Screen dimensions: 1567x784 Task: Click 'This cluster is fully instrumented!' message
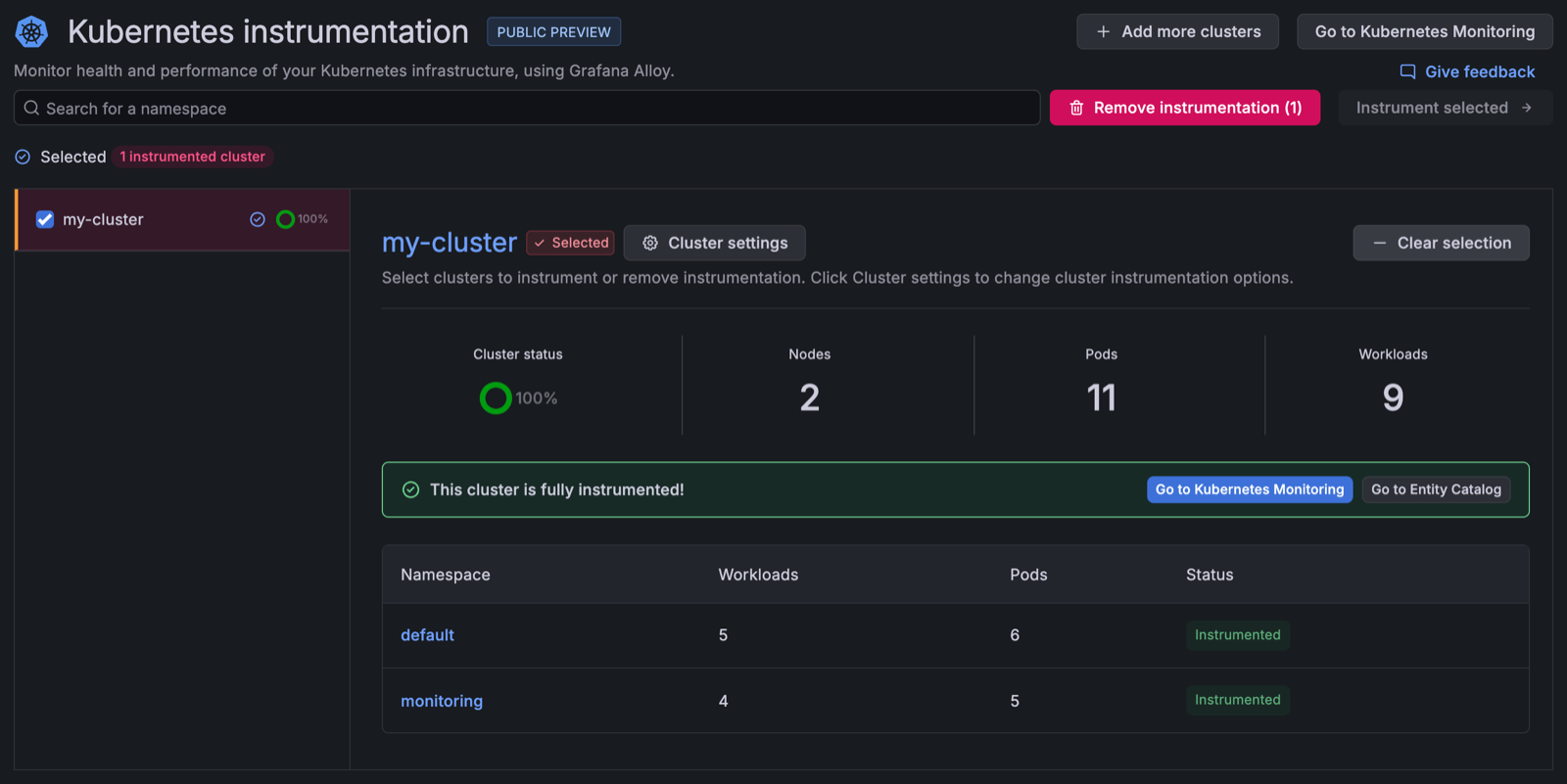pyautogui.click(x=556, y=489)
